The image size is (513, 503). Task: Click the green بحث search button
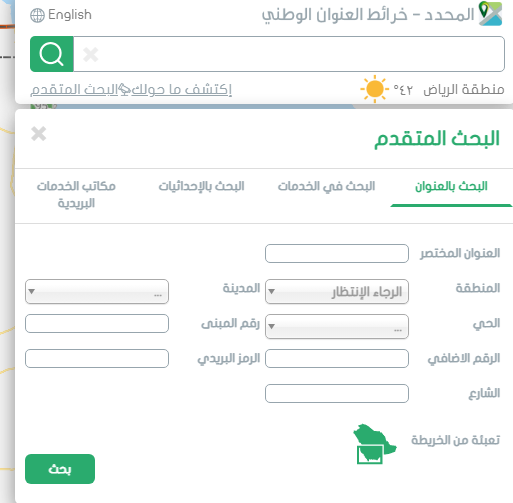click(x=60, y=469)
